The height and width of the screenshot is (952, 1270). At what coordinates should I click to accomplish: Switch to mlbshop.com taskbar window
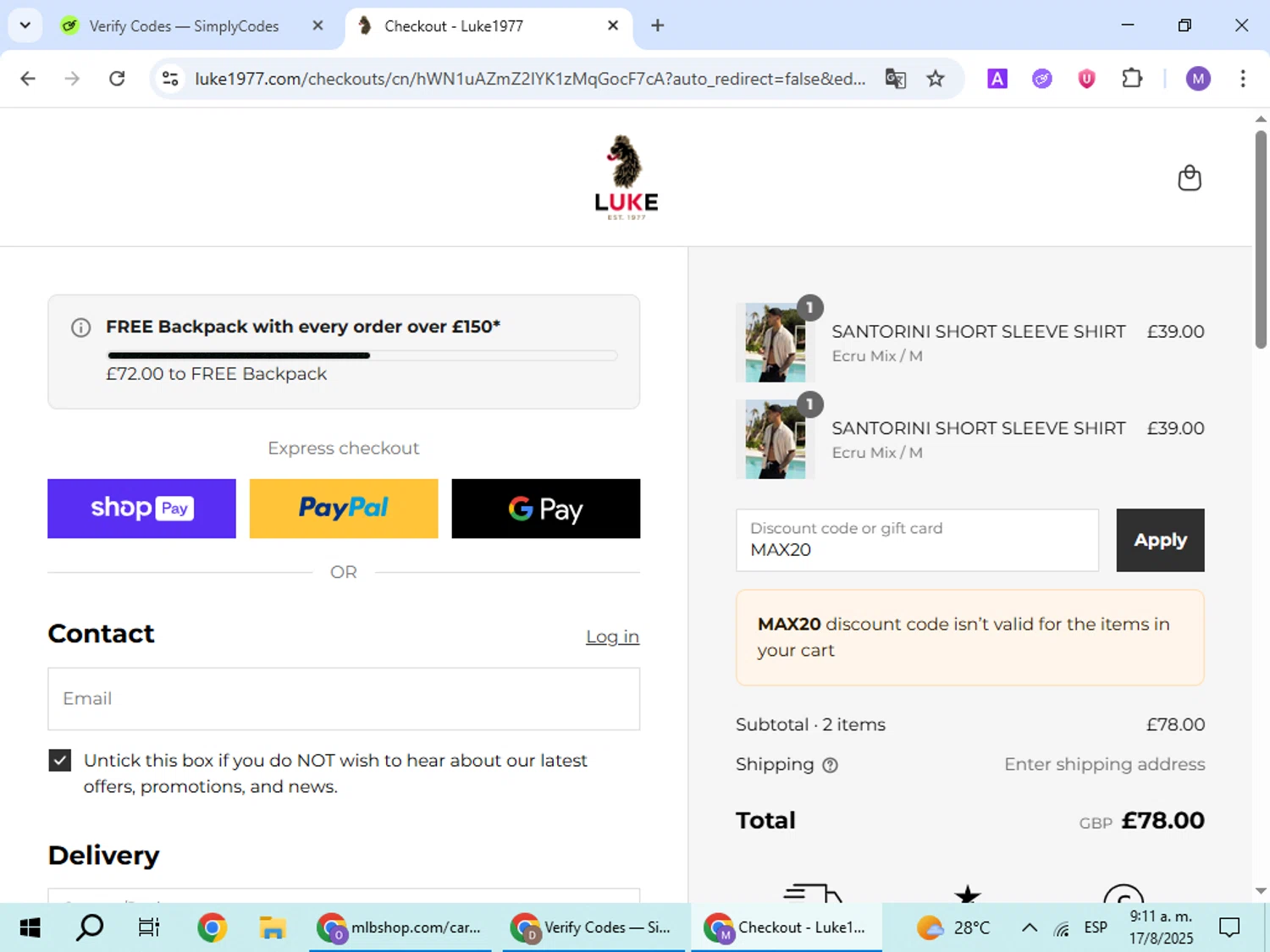point(400,927)
